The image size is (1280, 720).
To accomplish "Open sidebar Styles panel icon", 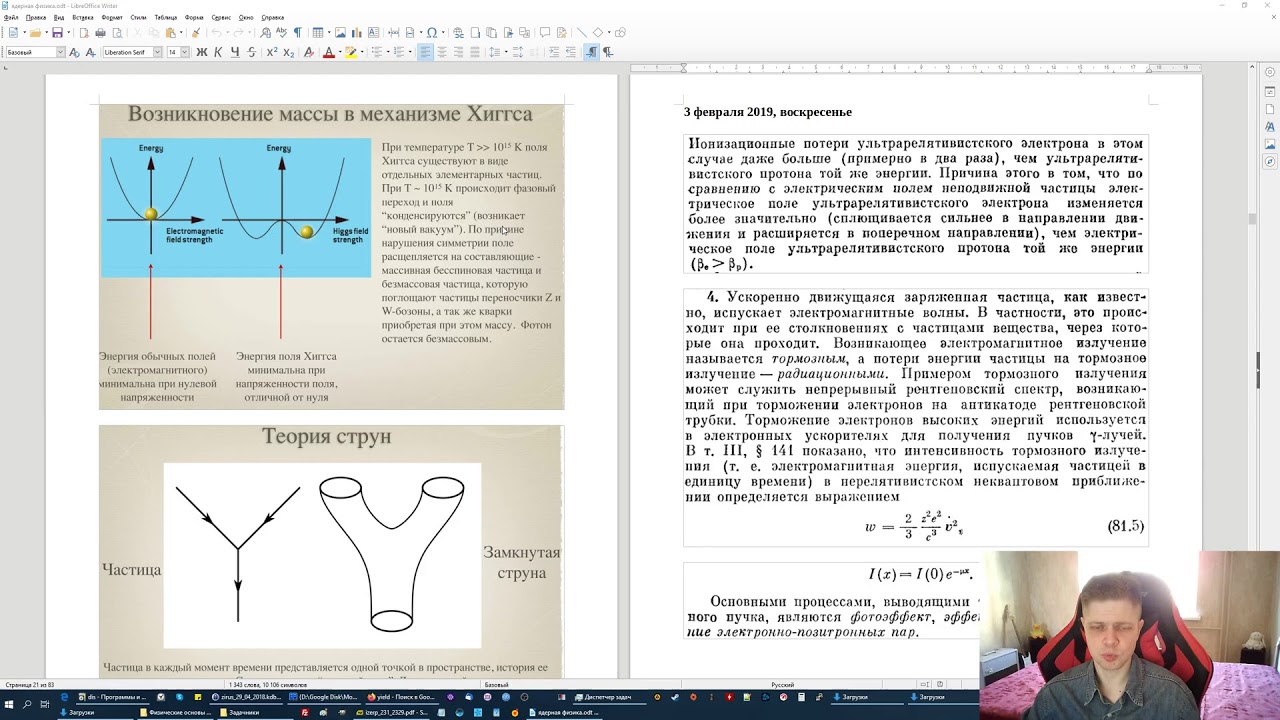I will pos(1270,127).
